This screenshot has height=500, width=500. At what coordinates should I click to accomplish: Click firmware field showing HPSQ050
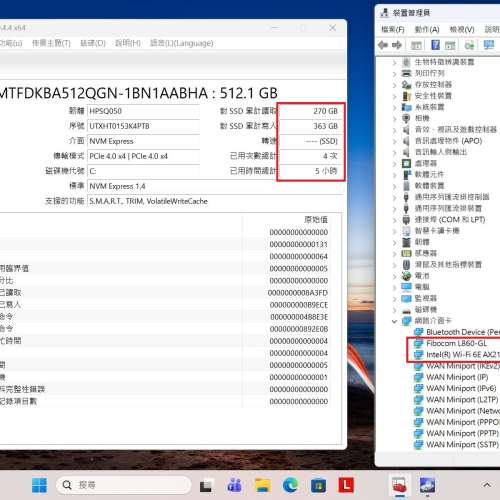pyautogui.click(x=144, y=111)
